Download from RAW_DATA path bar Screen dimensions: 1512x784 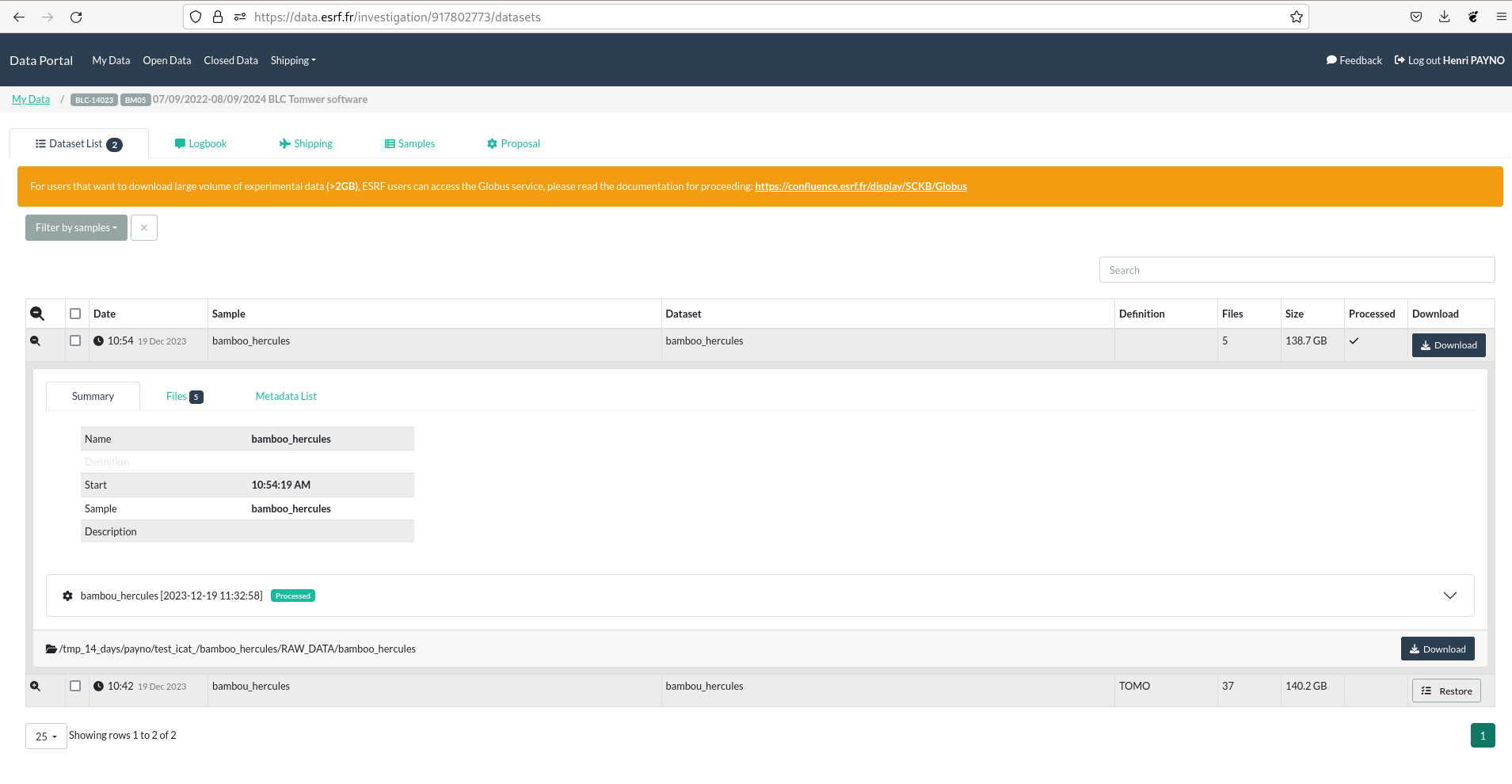1438,649
